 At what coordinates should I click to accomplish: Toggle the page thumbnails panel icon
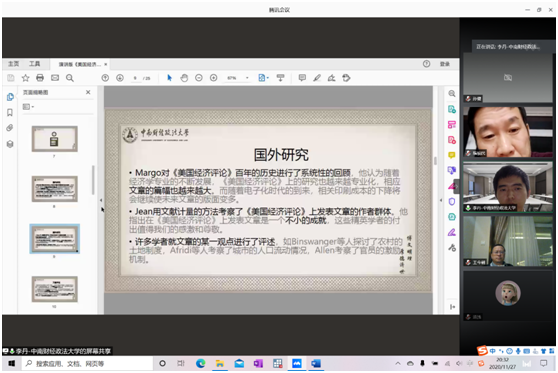click(10, 97)
